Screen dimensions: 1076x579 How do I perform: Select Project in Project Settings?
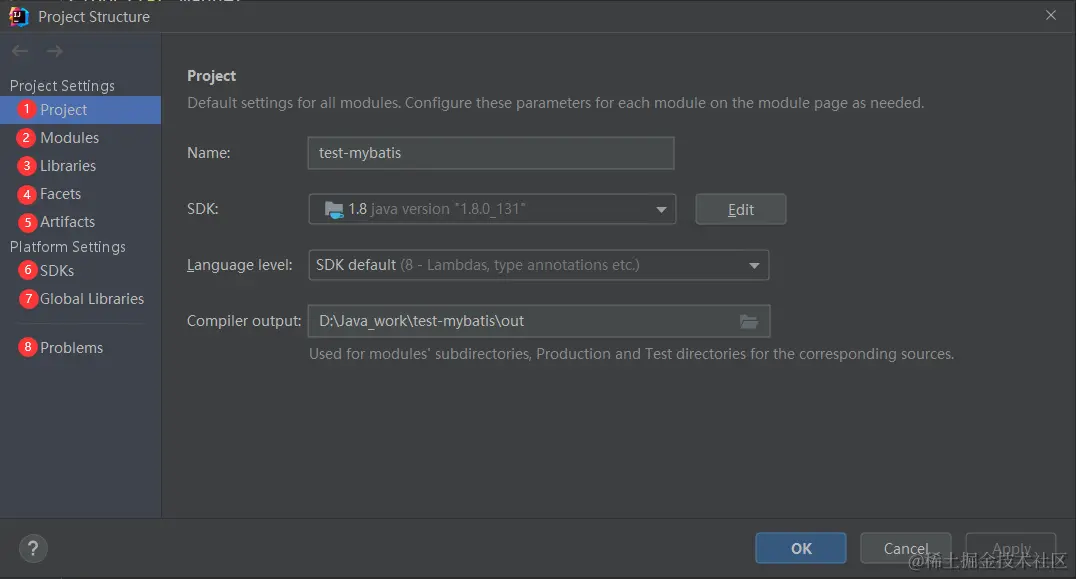(64, 110)
